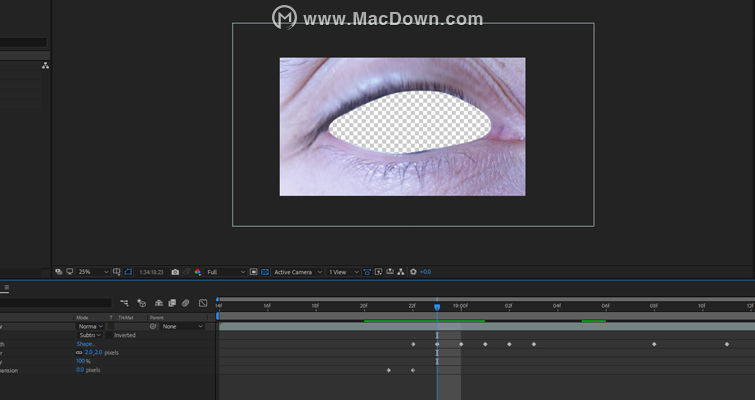Click the +0.0 exposure value

pos(426,272)
